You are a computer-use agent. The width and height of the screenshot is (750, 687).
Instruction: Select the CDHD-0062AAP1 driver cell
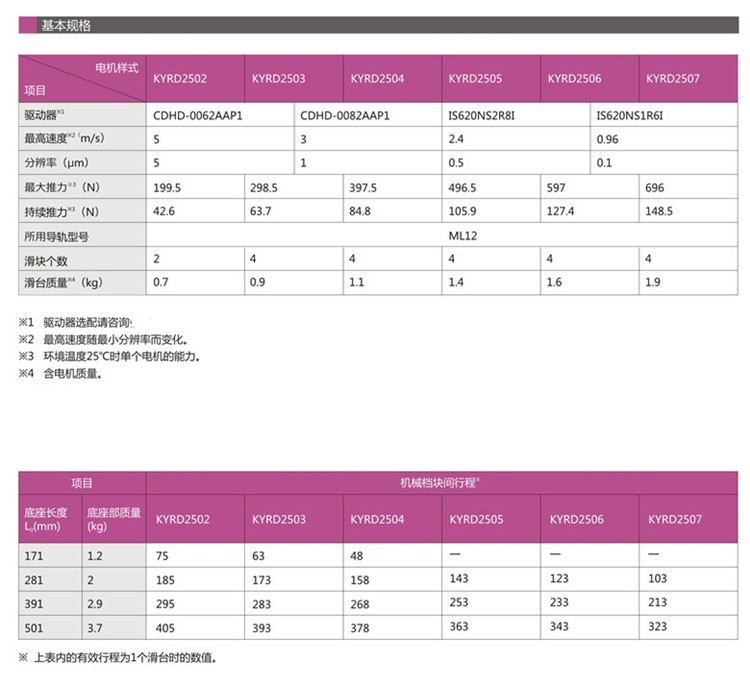197,116
